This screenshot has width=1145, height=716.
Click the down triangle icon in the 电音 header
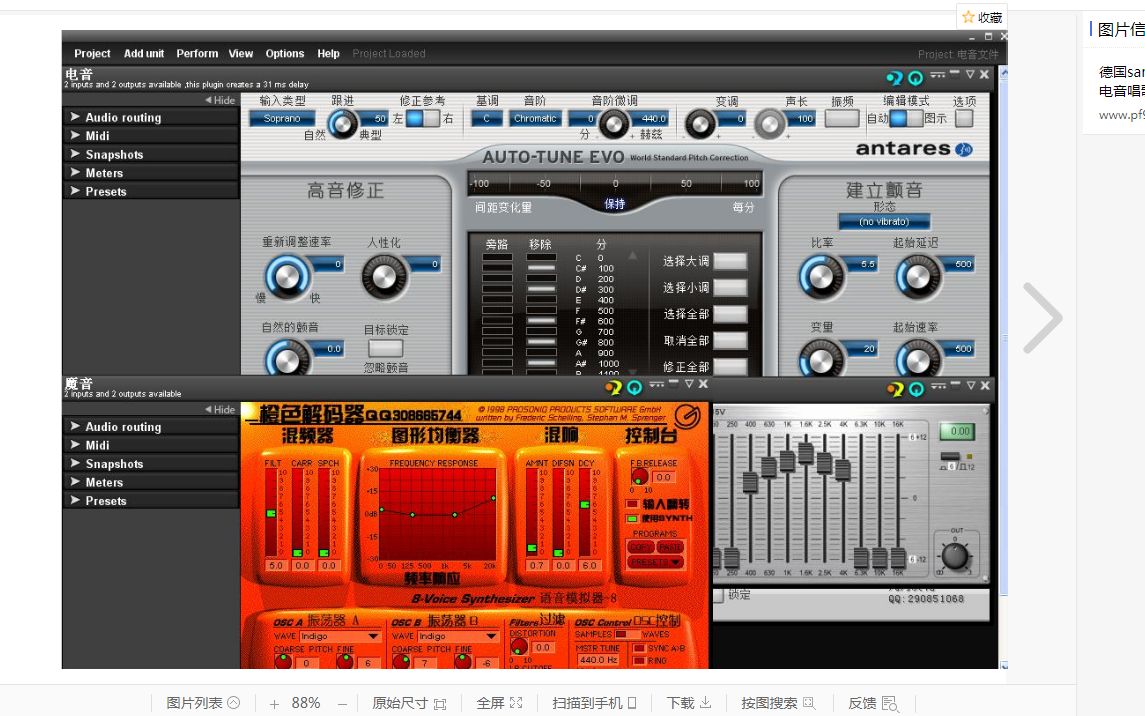(x=970, y=74)
